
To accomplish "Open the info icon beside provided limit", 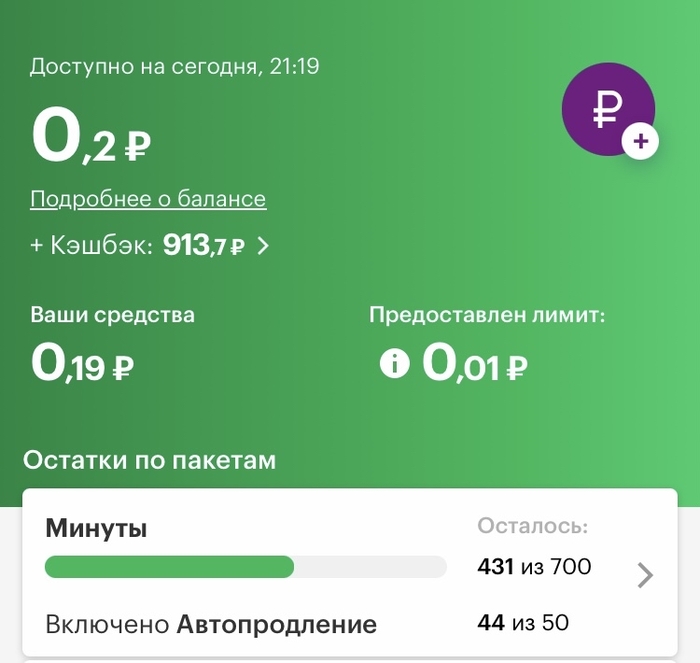I will click(x=394, y=363).
